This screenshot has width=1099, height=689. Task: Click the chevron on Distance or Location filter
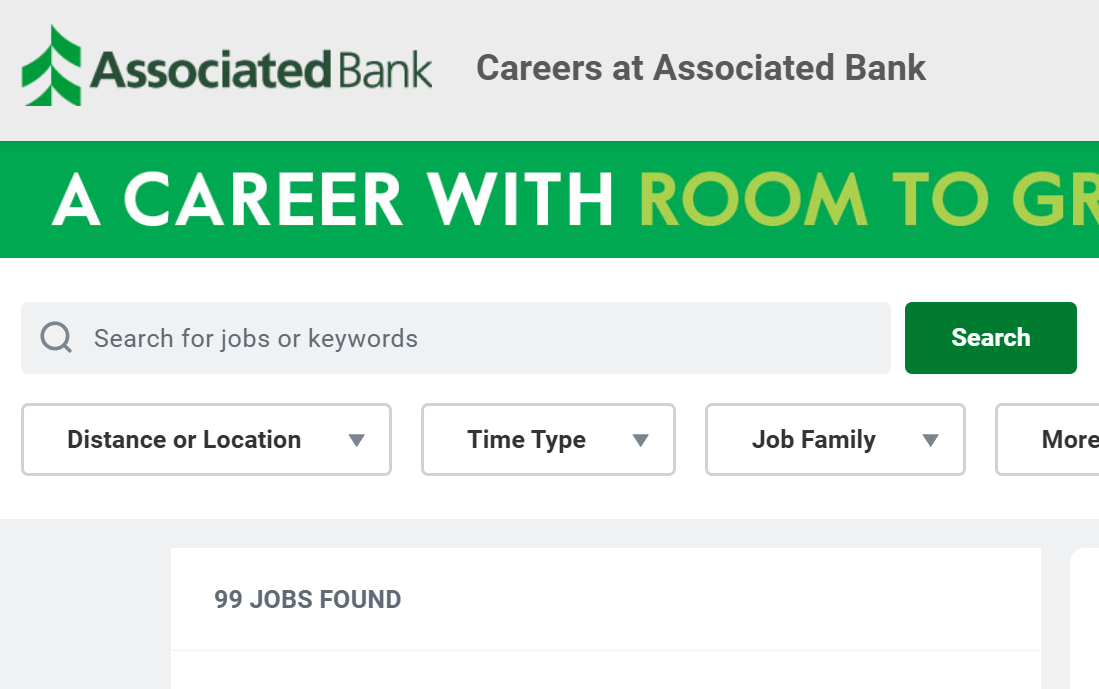coord(356,439)
